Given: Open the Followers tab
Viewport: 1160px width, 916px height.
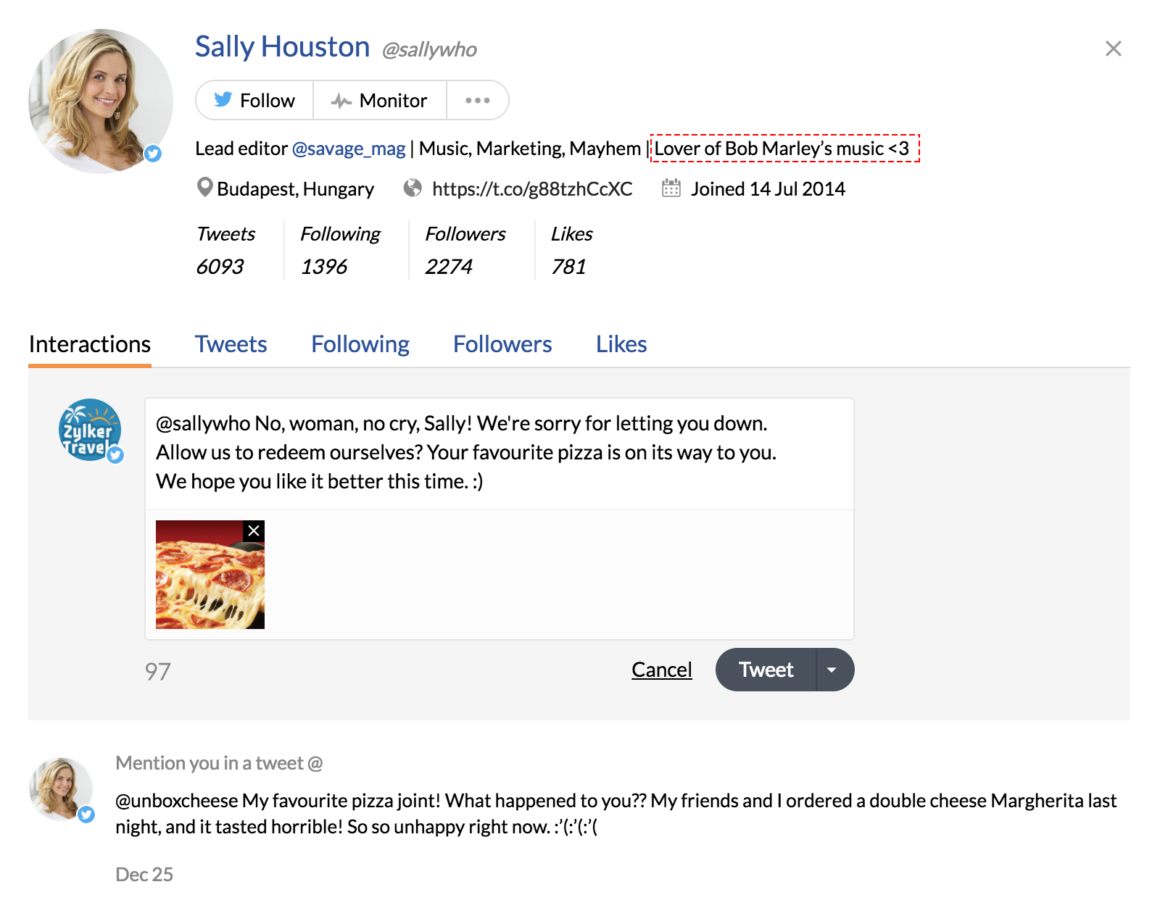Looking at the screenshot, I should [x=502, y=344].
